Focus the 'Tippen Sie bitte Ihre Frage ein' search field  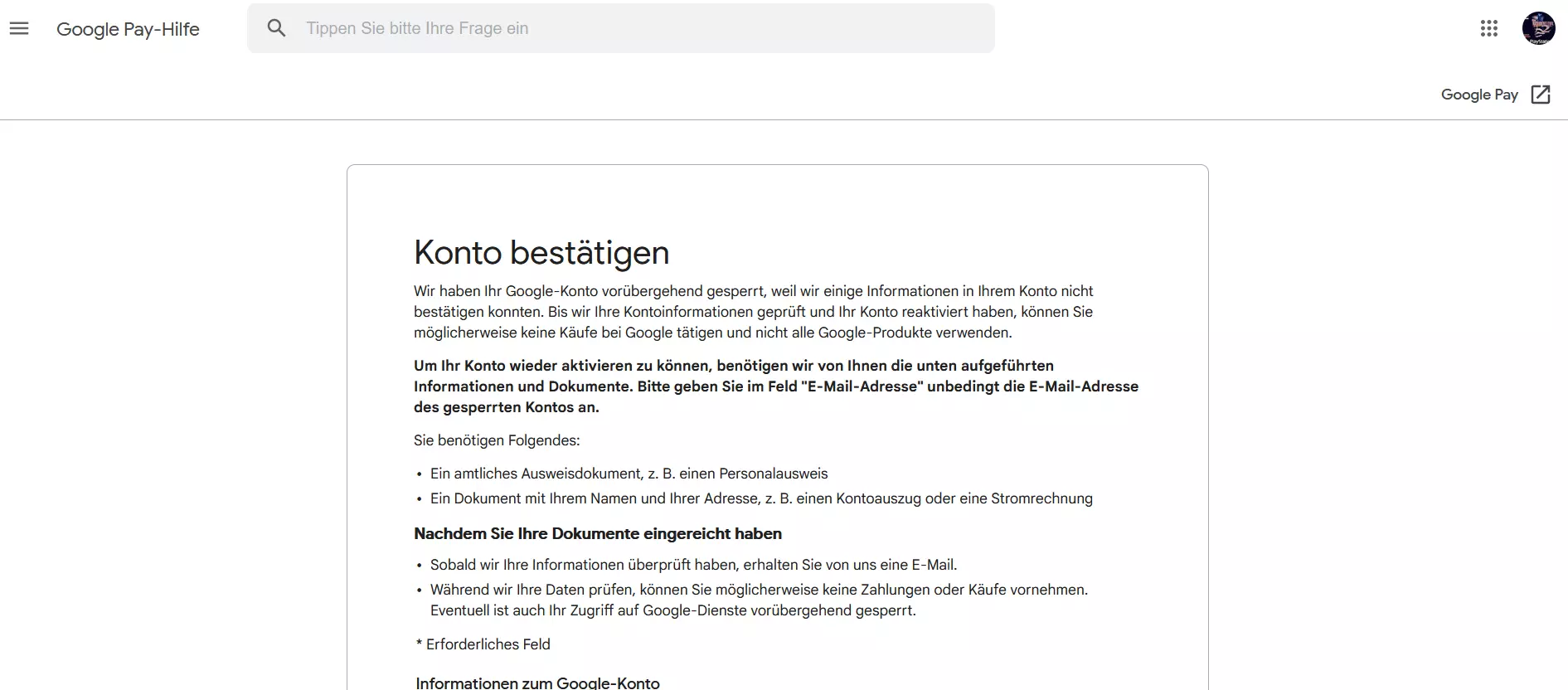(621, 28)
